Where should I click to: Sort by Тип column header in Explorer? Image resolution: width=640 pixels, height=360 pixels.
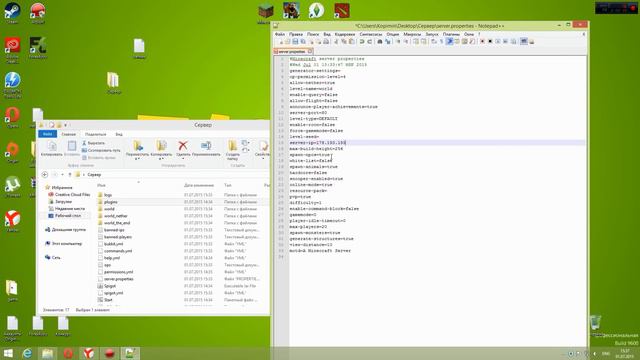(x=228, y=186)
